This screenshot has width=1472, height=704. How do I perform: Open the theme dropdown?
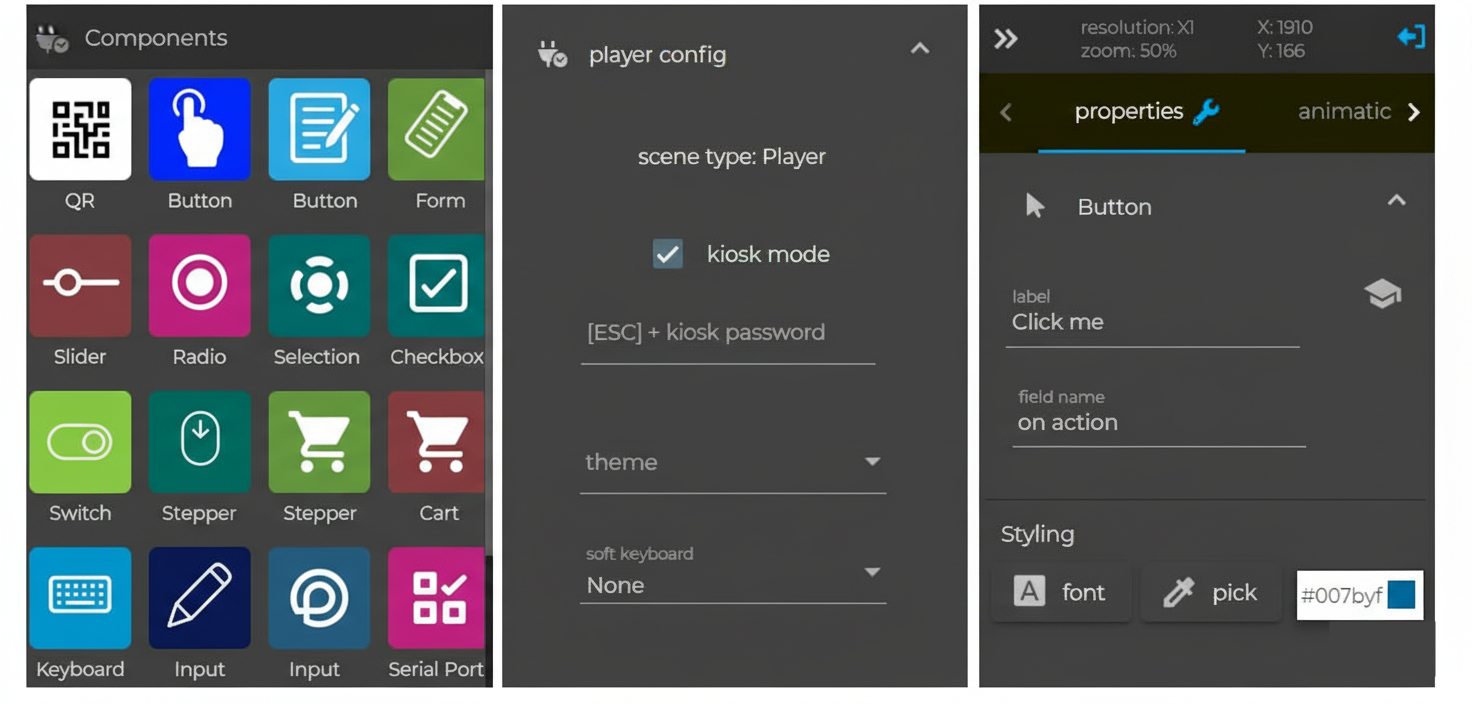pos(733,463)
